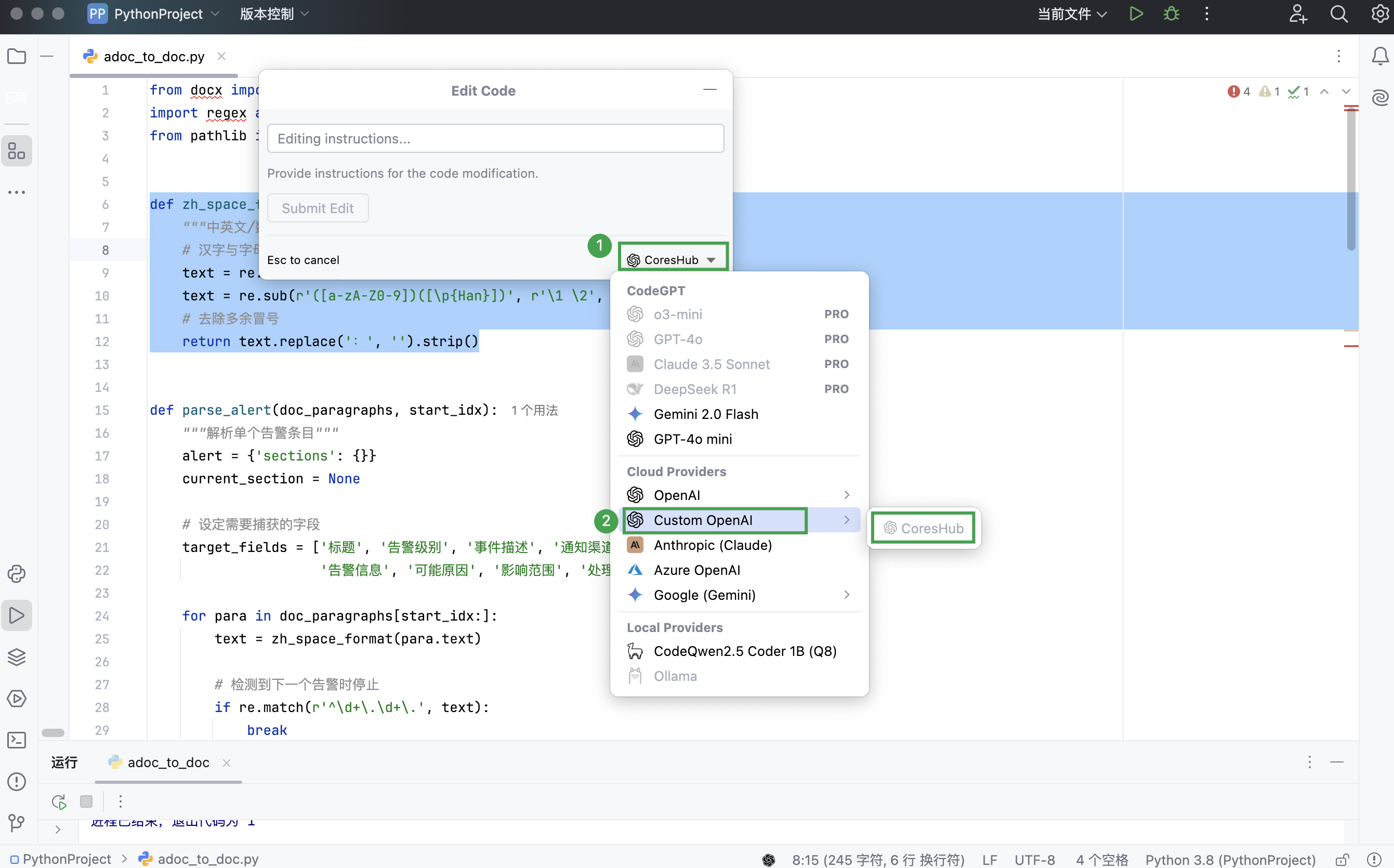Open the Project folder tool window
This screenshot has width=1394, height=868.
pyautogui.click(x=17, y=56)
